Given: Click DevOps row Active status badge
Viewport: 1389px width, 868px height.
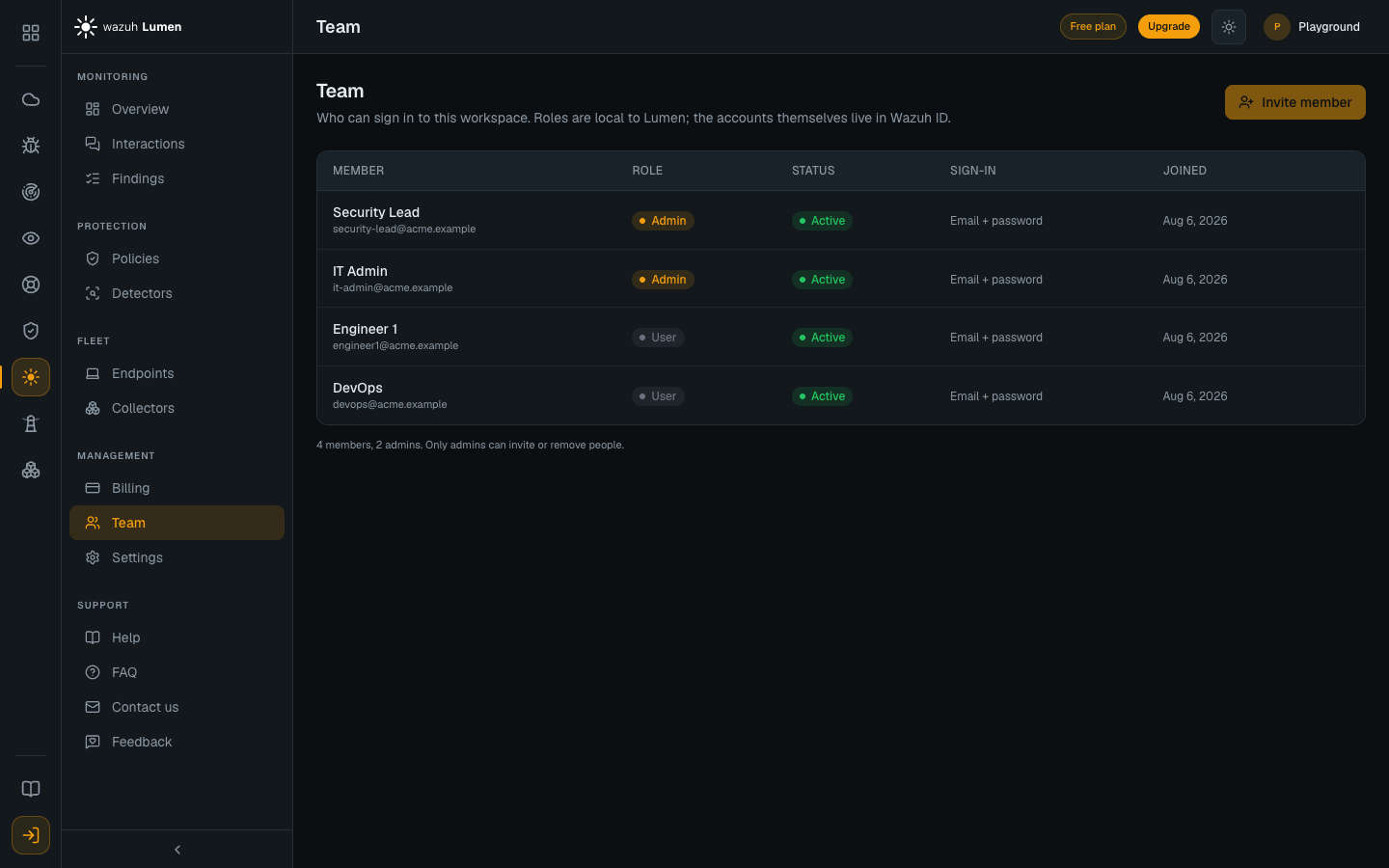Looking at the screenshot, I should point(822,396).
